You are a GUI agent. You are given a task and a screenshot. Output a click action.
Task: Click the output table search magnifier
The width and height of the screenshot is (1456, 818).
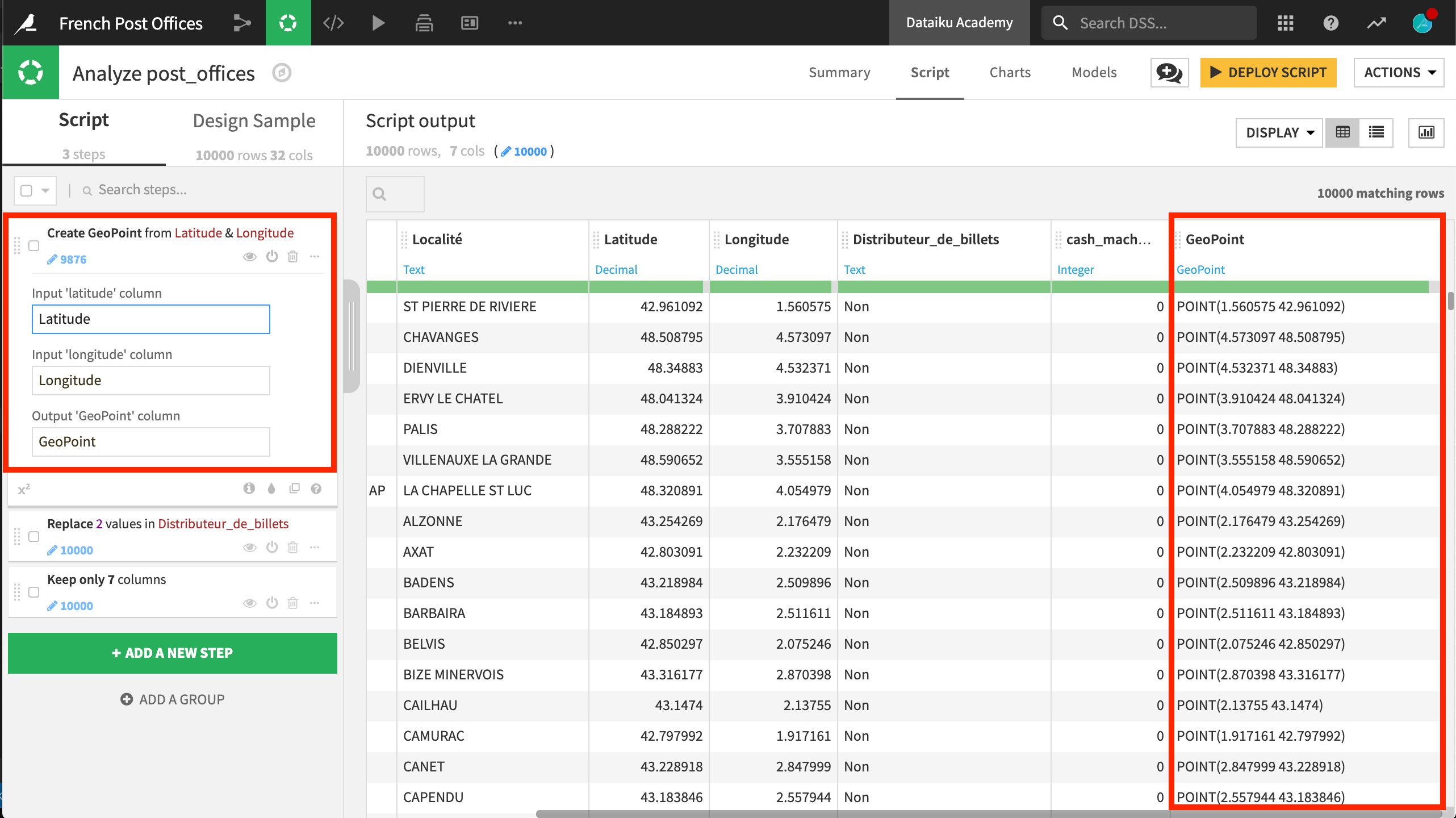pos(380,194)
